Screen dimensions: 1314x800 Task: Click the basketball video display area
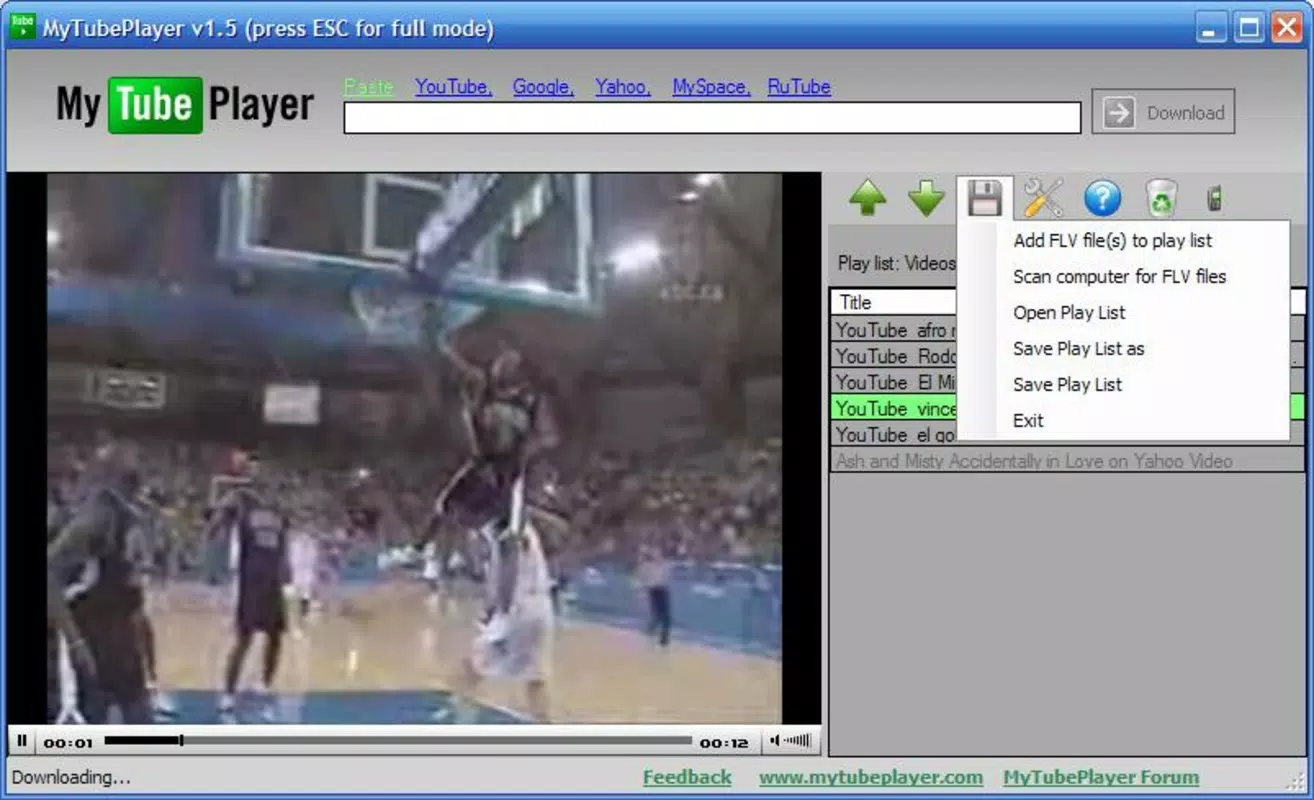(x=414, y=448)
